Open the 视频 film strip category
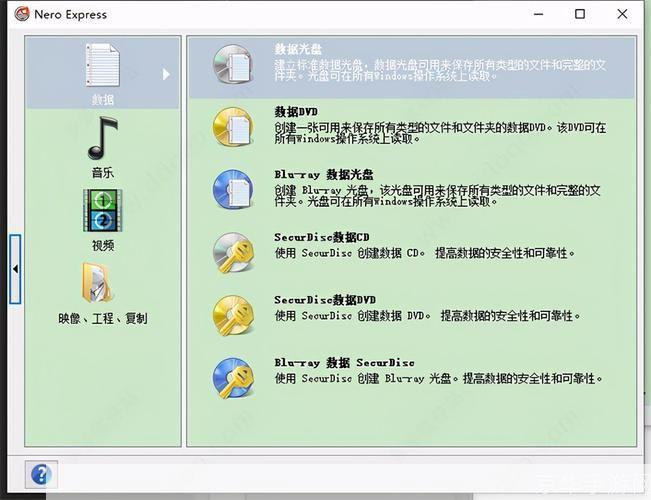The width and height of the screenshot is (651, 500). [102, 212]
